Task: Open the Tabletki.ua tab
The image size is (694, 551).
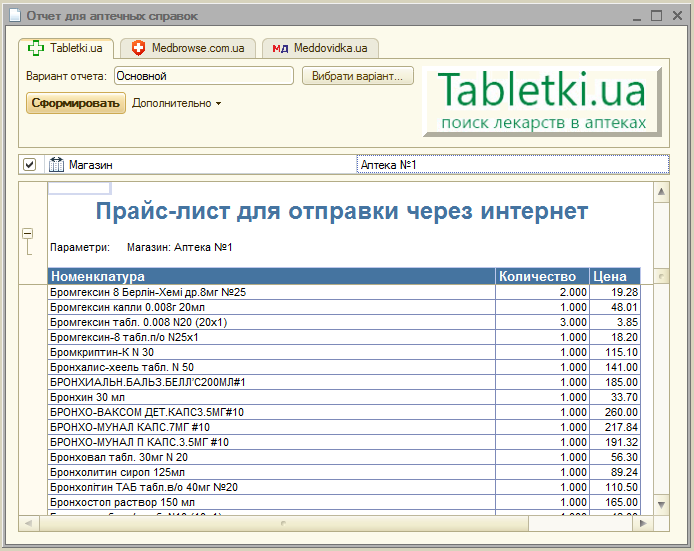Action: [66, 48]
